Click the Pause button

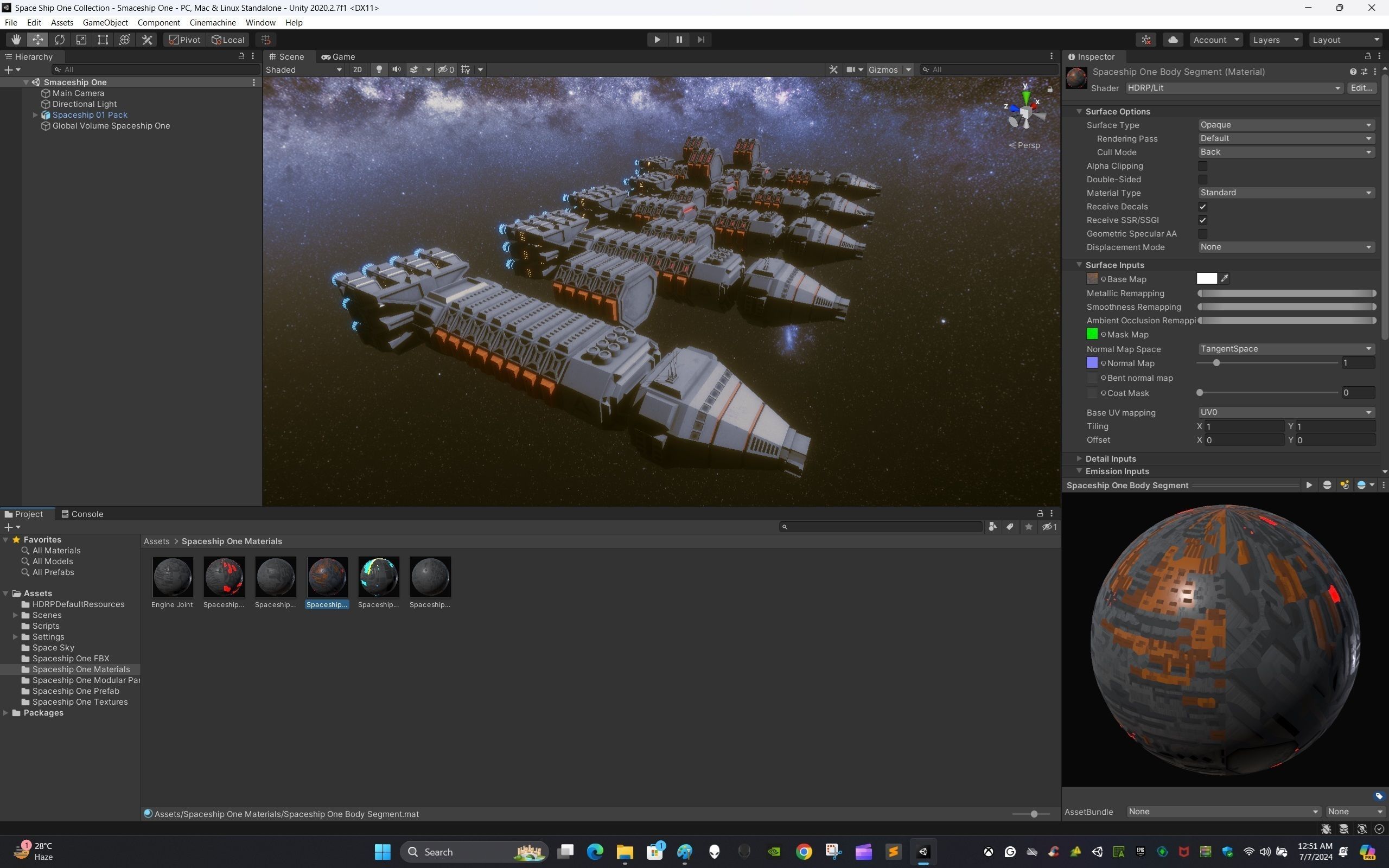point(679,40)
